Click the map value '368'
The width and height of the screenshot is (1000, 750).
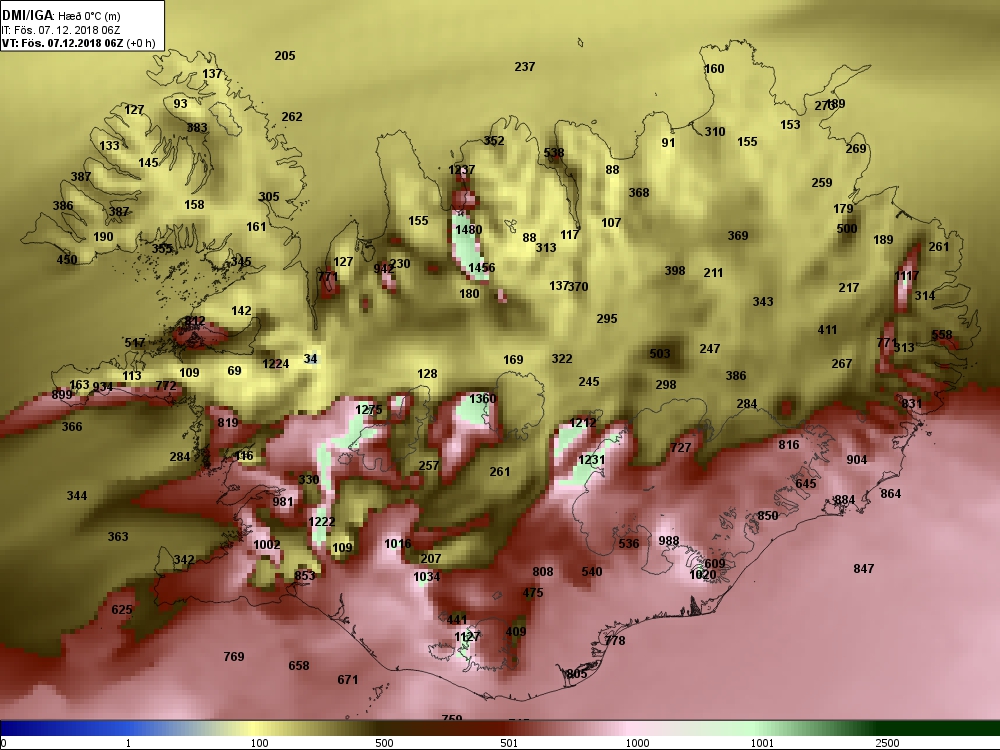638,193
